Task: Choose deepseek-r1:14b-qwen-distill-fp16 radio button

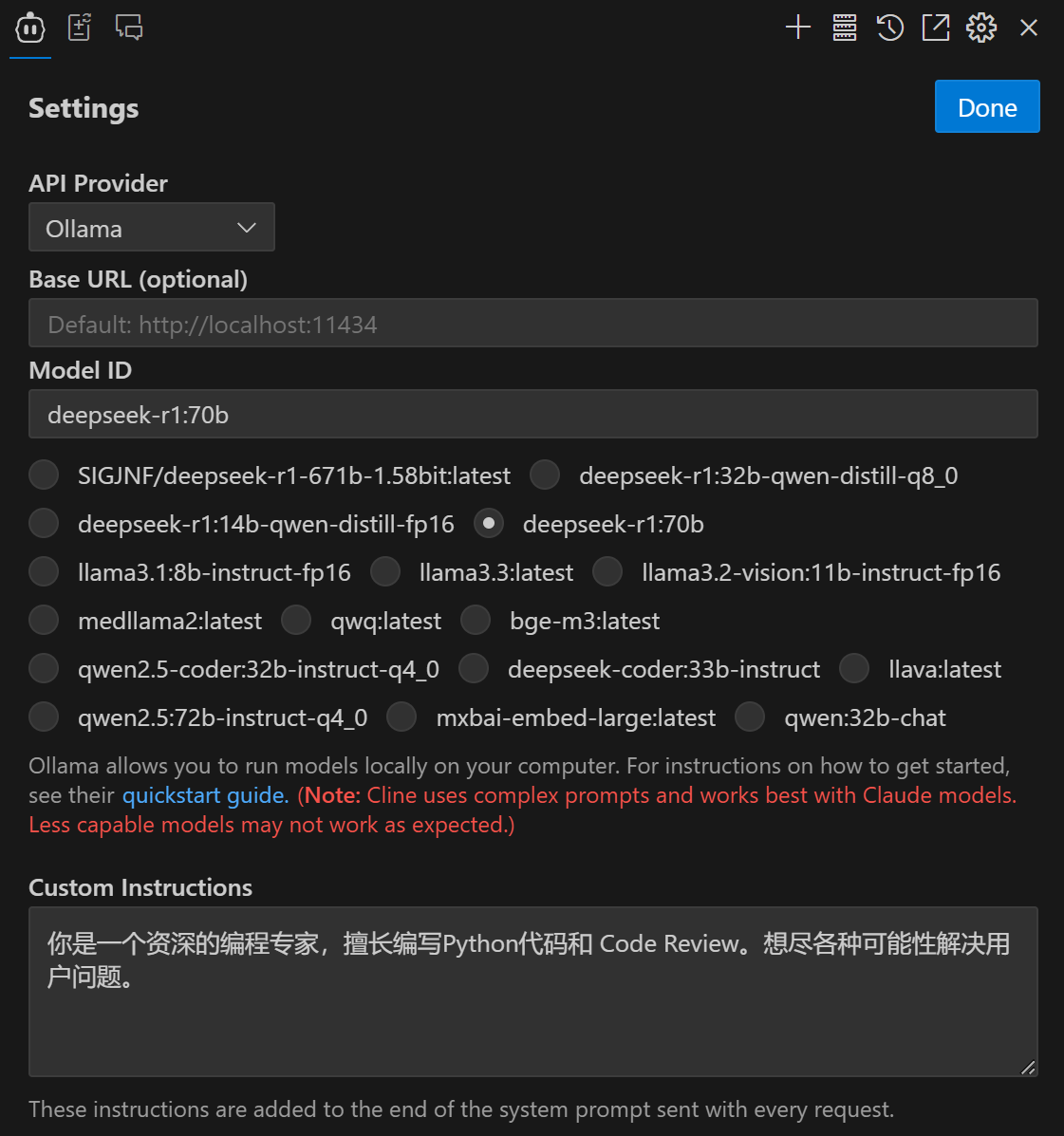Action: (45, 524)
